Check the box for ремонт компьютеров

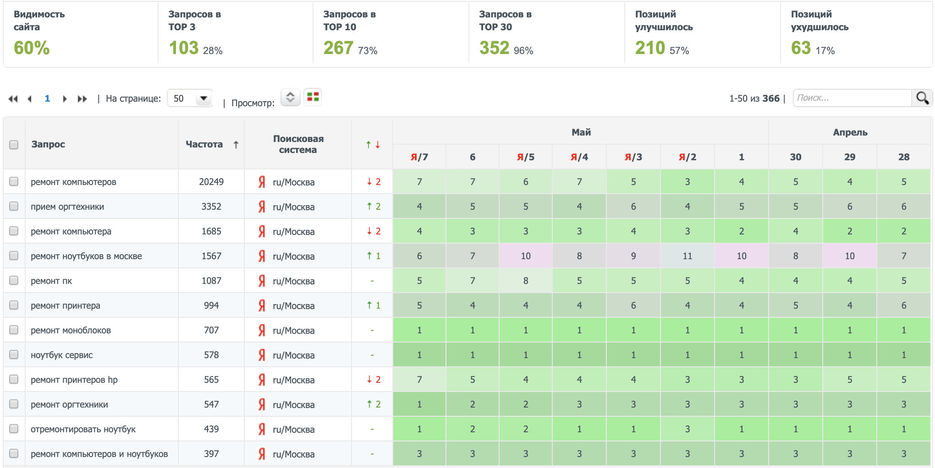point(14,182)
